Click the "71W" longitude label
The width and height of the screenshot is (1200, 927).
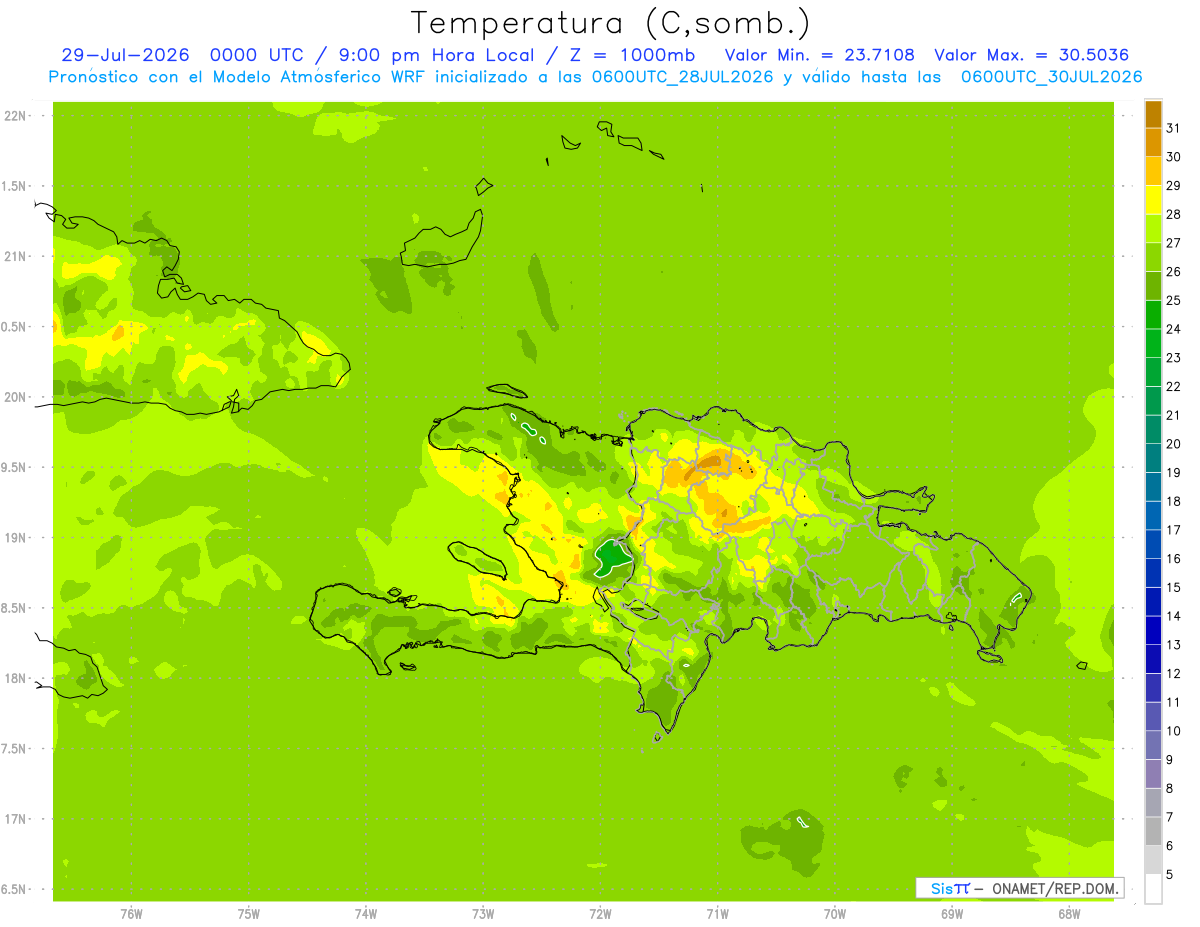(x=717, y=914)
